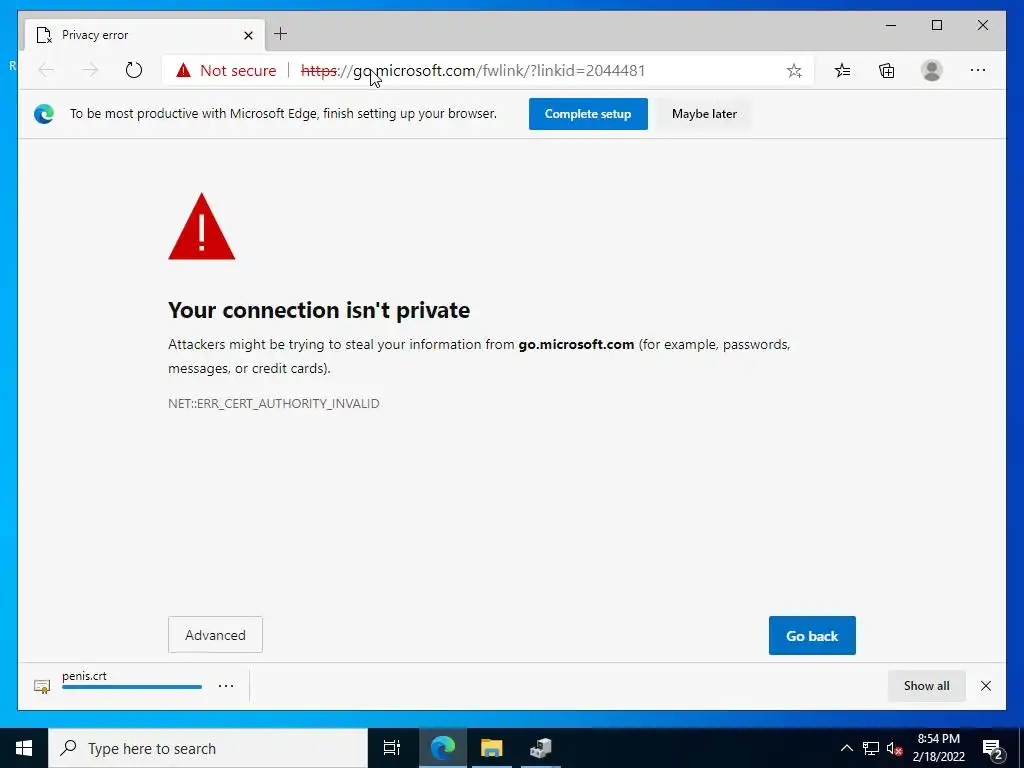Open Settings and more ellipsis menu
Viewport: 1024px width, 768px height.
point(978,71)
